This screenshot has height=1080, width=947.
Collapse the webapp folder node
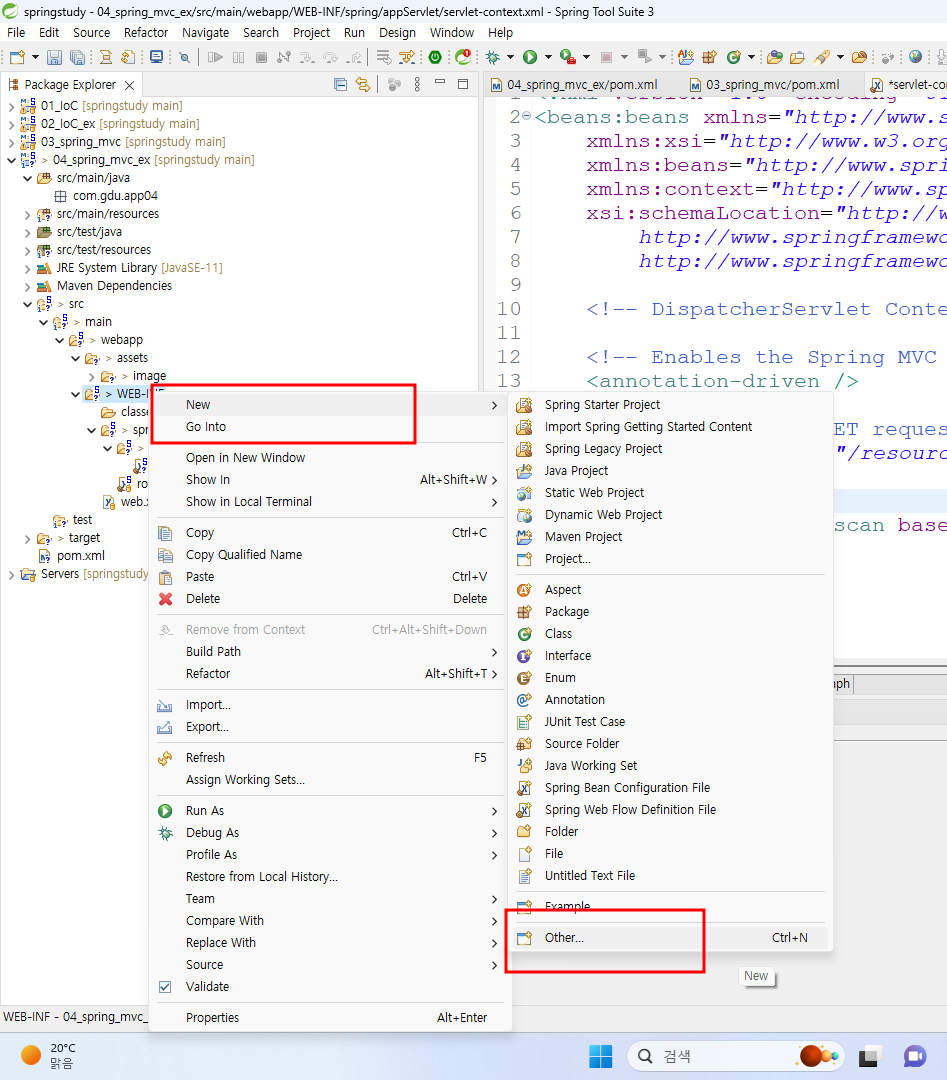coord(59,340)
